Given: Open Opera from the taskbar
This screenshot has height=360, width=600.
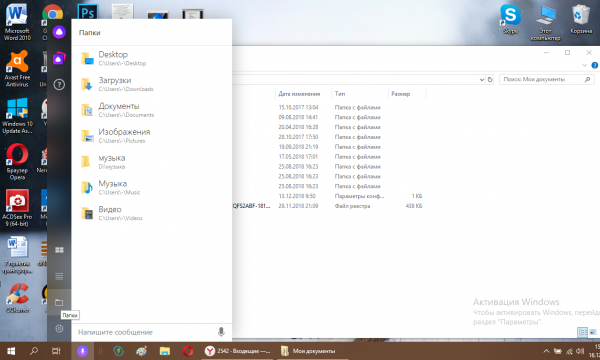Looking at the screenshot, I should tap(188, 351).
